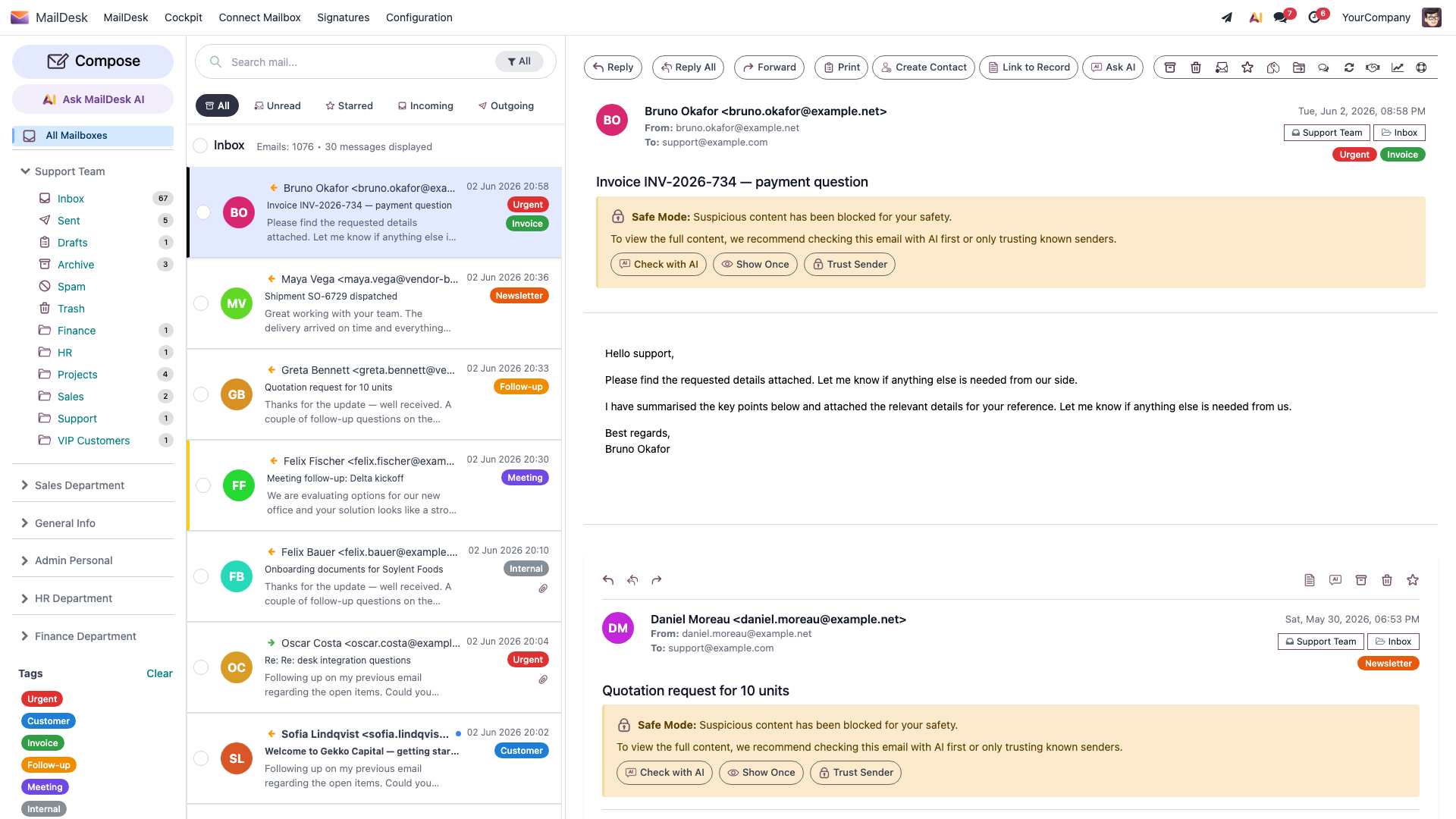Screen dimensions: 1456x819
Task: Click the Search mail input field
Action: point(360,62)
